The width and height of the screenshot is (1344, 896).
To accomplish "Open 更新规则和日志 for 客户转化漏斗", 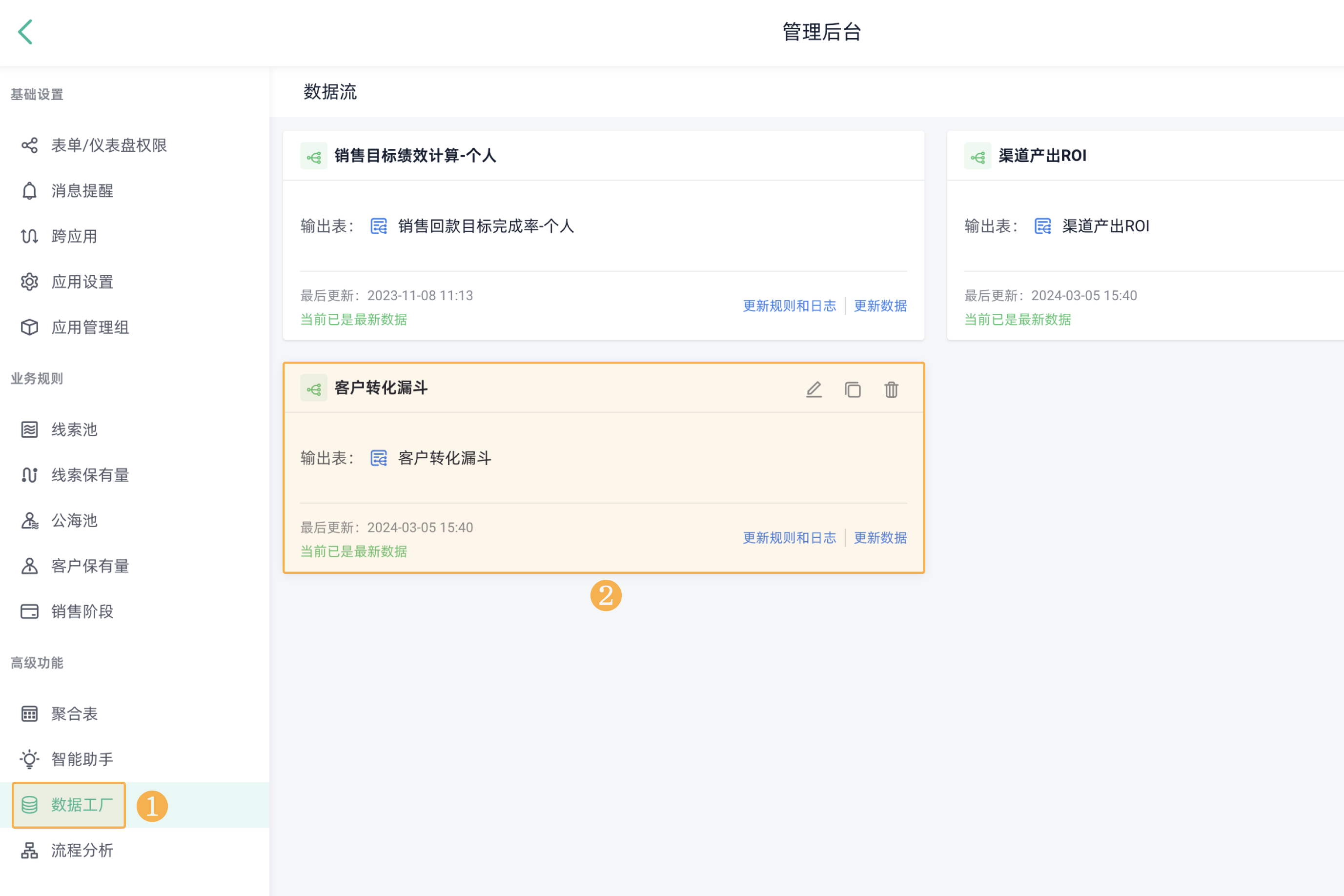I will [789, 538].
